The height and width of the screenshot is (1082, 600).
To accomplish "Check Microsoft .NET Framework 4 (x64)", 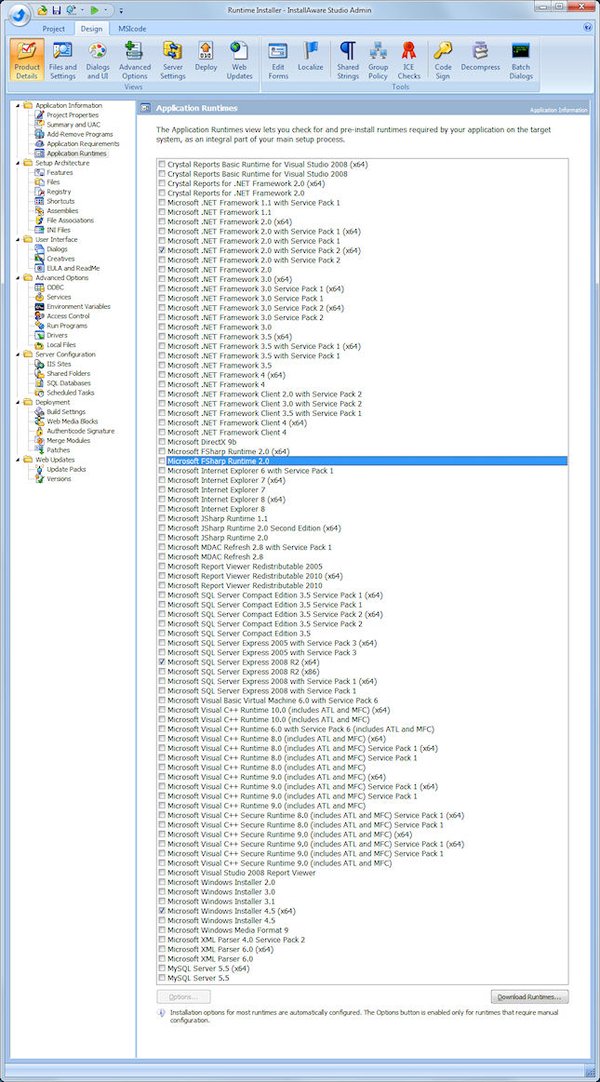I will click(162, 375).
